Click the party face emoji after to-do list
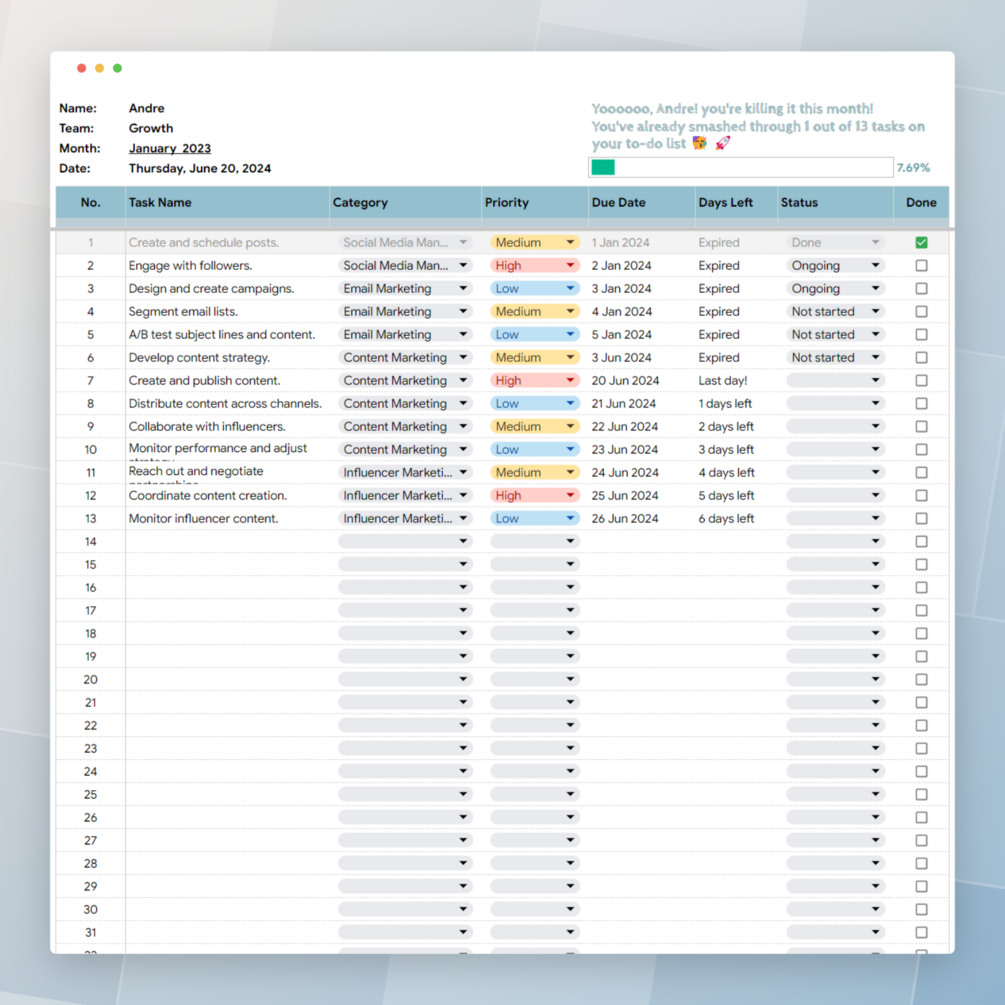Image resolution: width=1005 pixels, height=1005 pixels. pos(700,143)
